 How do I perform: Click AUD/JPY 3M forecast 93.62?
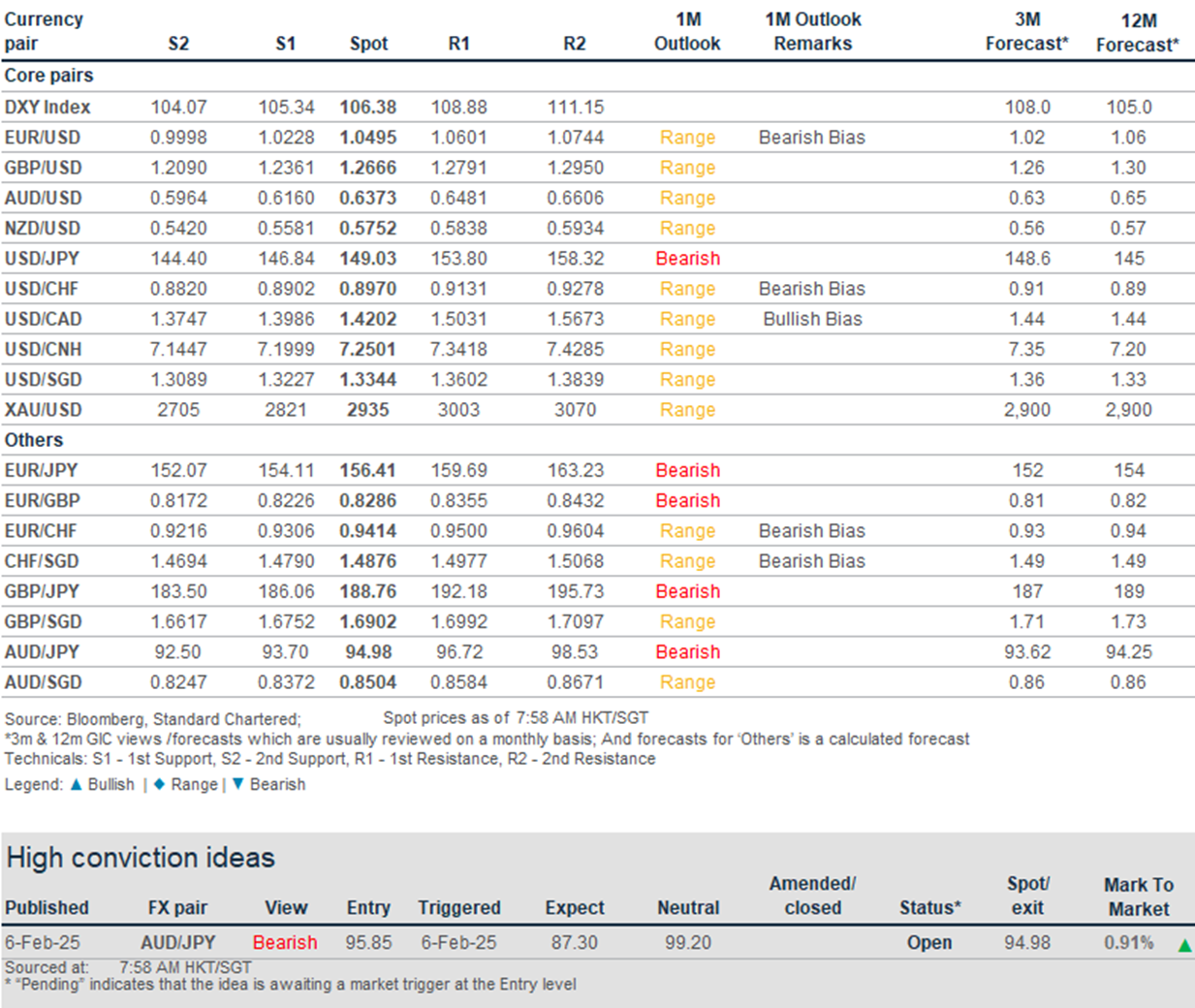pyautogui.click(x=1027, y=652)
